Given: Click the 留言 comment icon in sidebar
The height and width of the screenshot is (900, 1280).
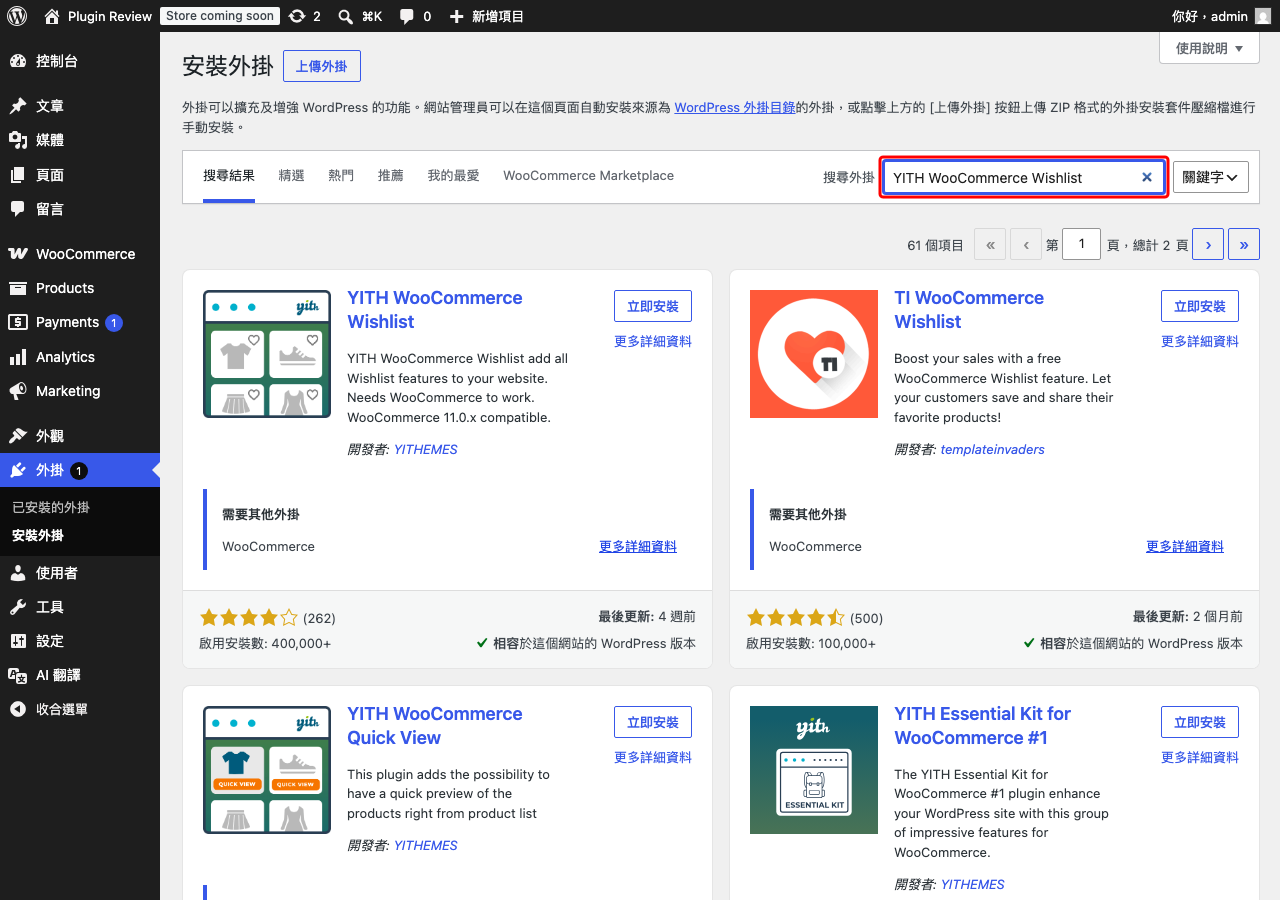Looking at the screenshot, I should [18, 209].
